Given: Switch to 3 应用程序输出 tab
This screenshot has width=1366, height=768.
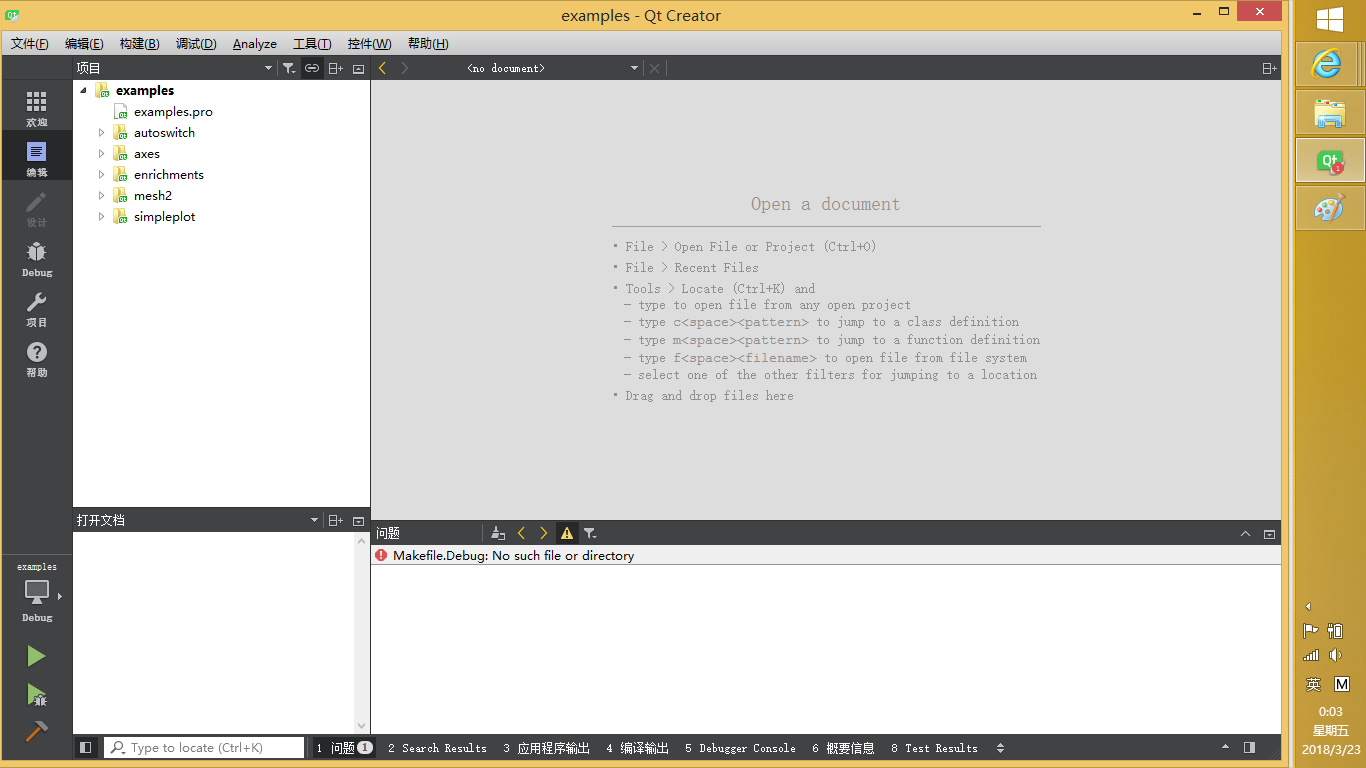Looking at the screenshot, I should point(547,748).
